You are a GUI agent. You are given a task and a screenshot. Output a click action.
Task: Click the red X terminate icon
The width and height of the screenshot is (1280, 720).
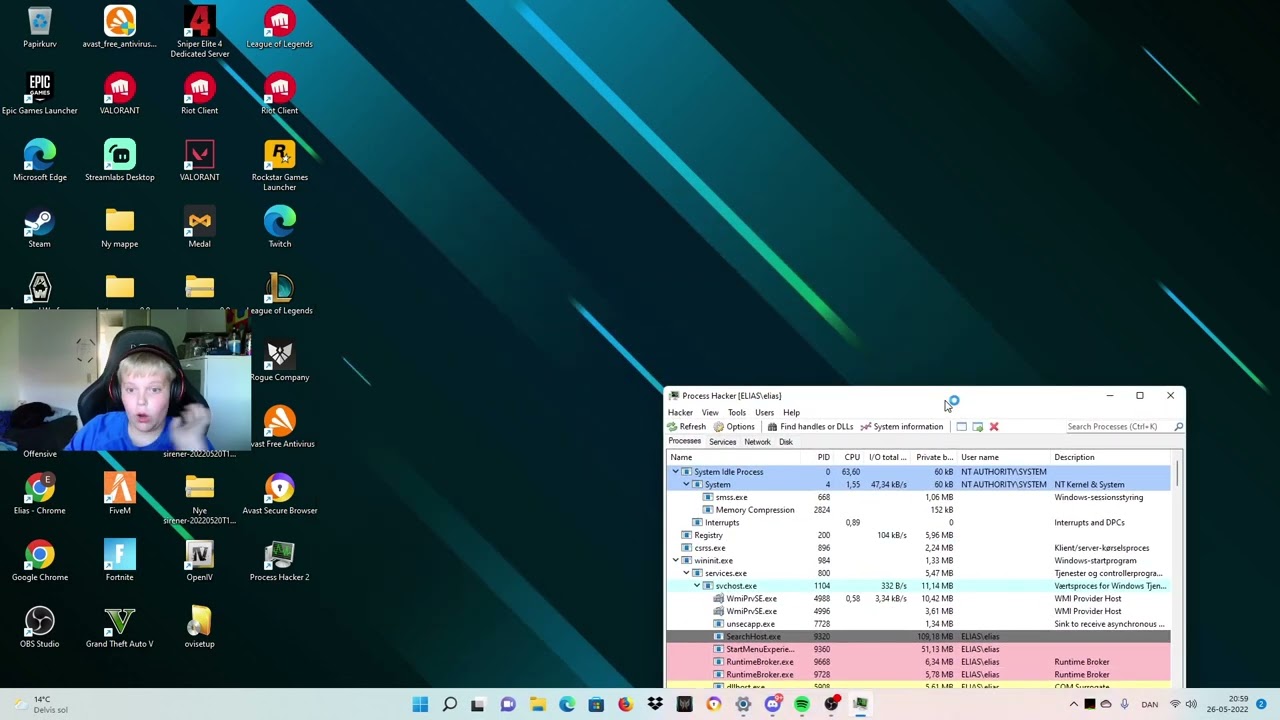[993, 427]
